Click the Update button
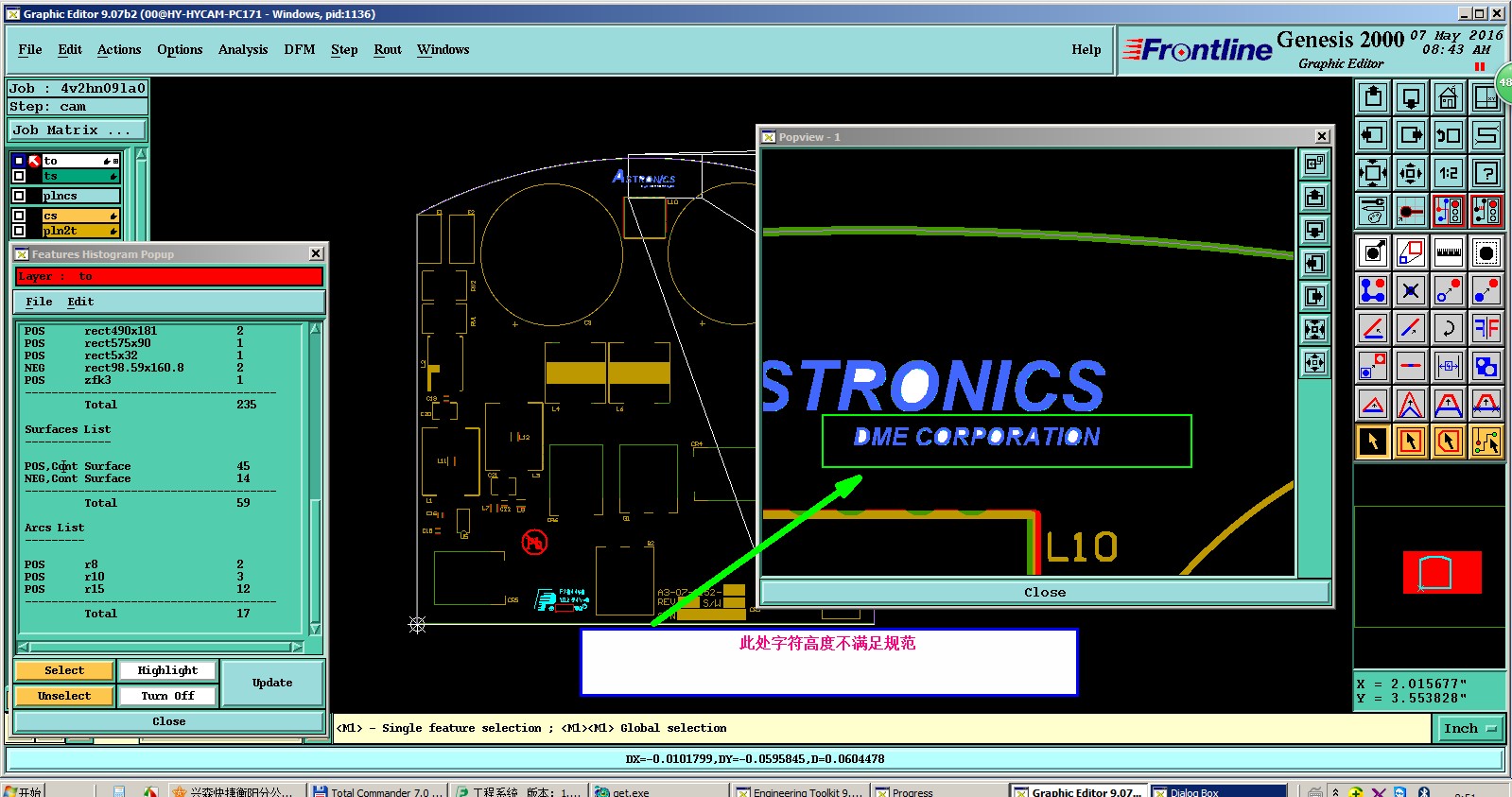The width and height of the screenshot is (1512, 797). tap(272, 683)
